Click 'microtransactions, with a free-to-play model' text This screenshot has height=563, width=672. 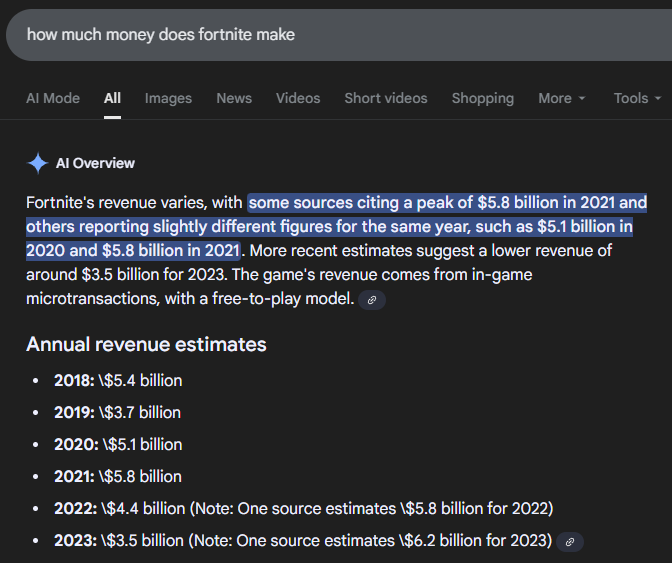(x=190, y=299)
